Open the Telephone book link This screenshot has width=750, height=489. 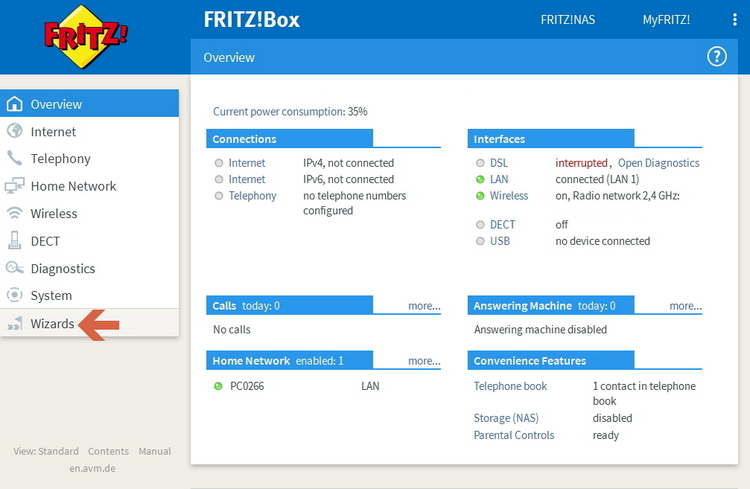[510, 386]
